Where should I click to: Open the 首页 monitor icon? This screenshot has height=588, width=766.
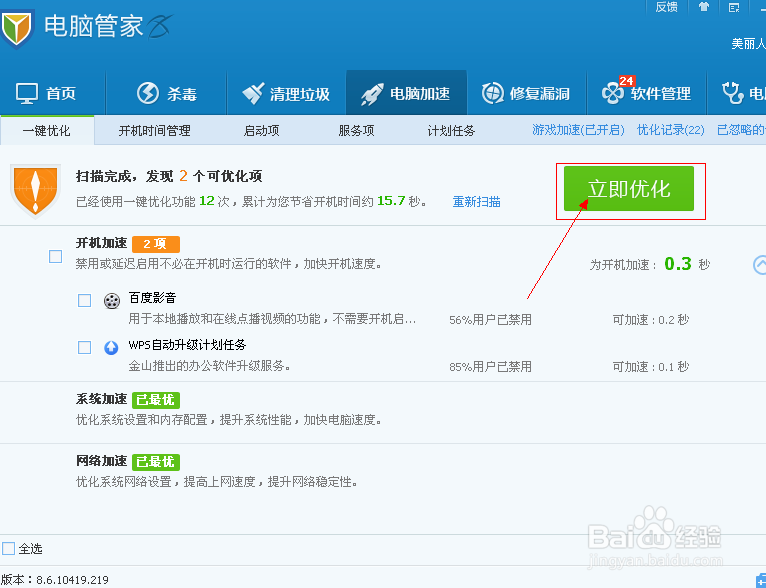(x=26, y=93)
